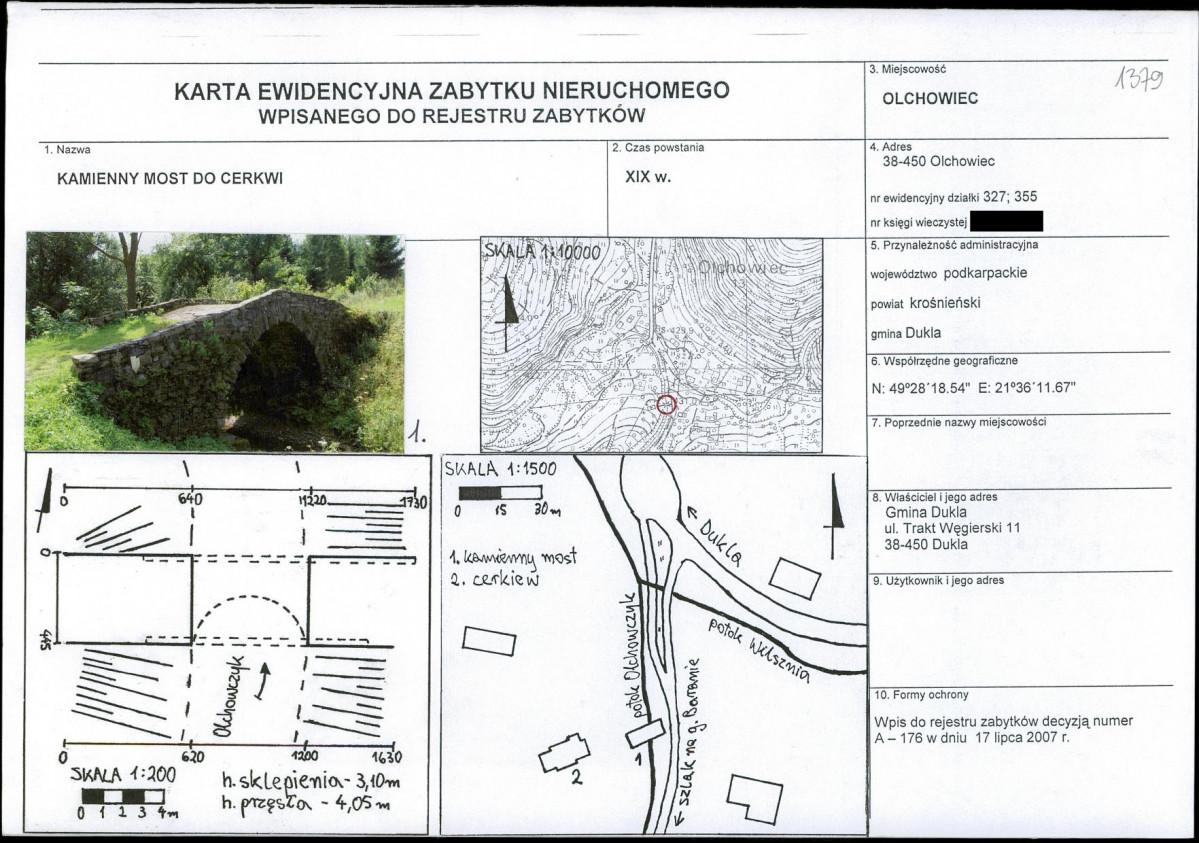Click north arrow on the 1:1500 site plan
The image size is (1199, 843).
tap(834, 516)
